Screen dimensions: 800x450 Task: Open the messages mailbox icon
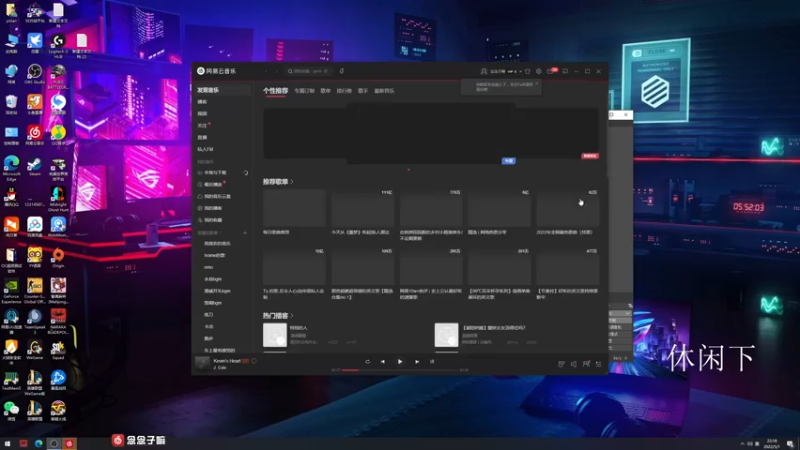[x=550, y=71]
